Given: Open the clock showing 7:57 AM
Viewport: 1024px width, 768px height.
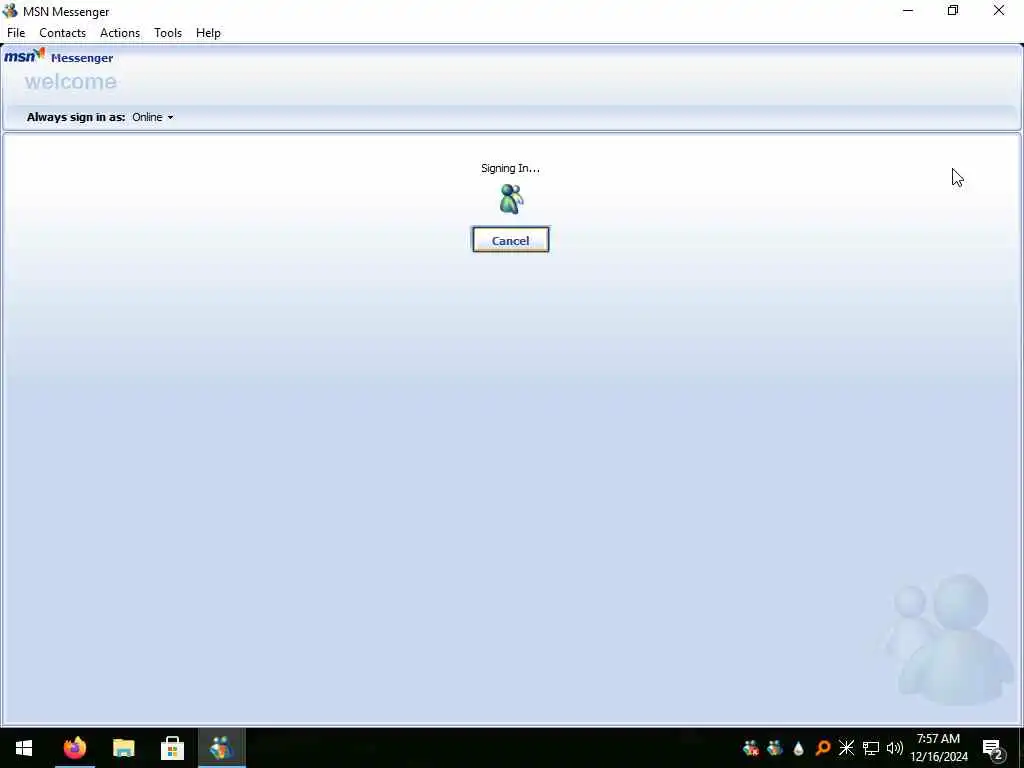Looking at the screenshot, I should 938,748.
